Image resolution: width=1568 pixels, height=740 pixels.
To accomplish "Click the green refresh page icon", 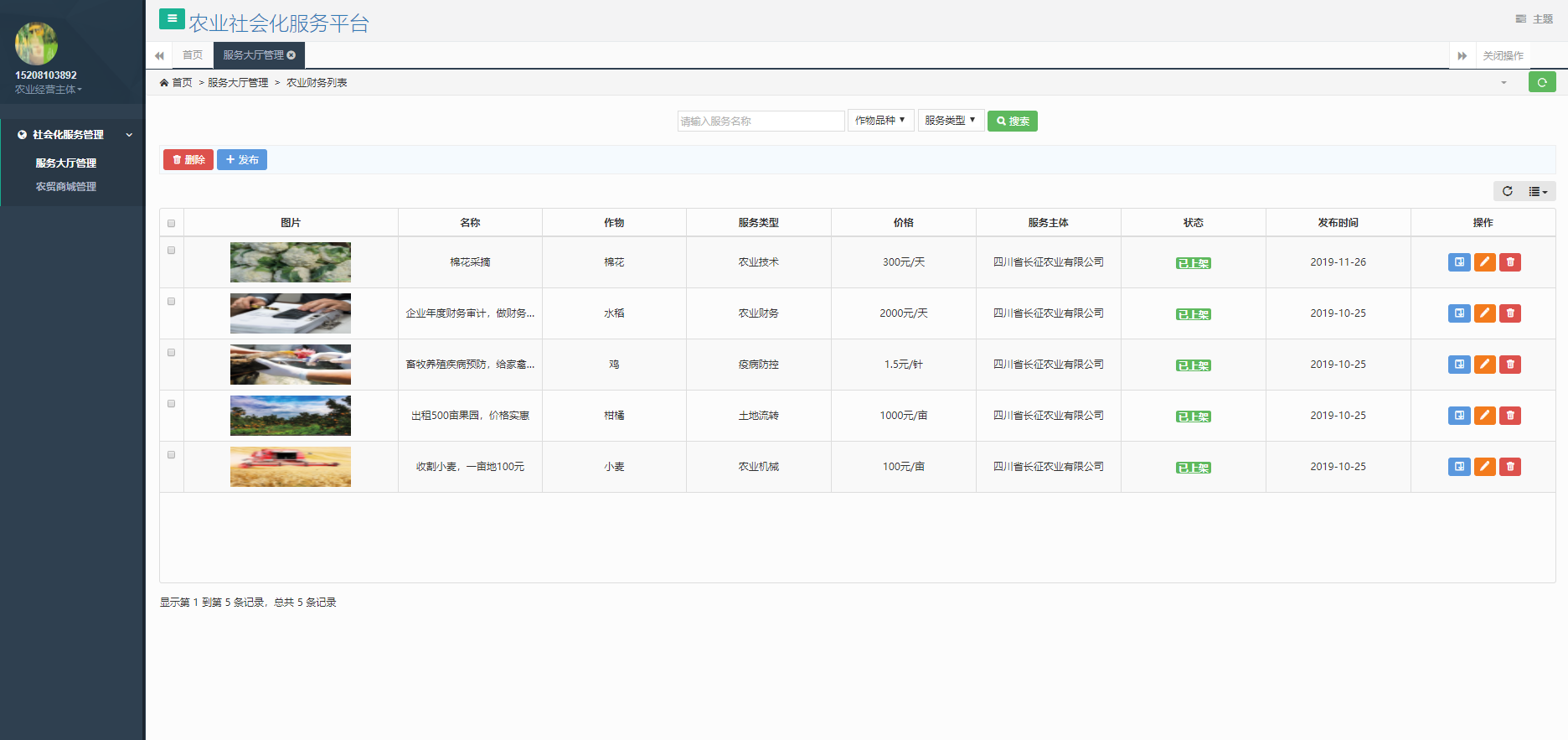I will (1541, 82).
